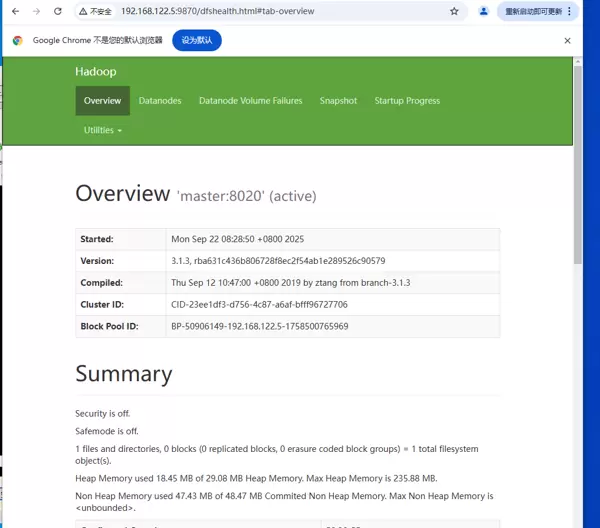Click the browser forward arrow
The height and width of the screenshot is (528, 600).
click(36, 11)
